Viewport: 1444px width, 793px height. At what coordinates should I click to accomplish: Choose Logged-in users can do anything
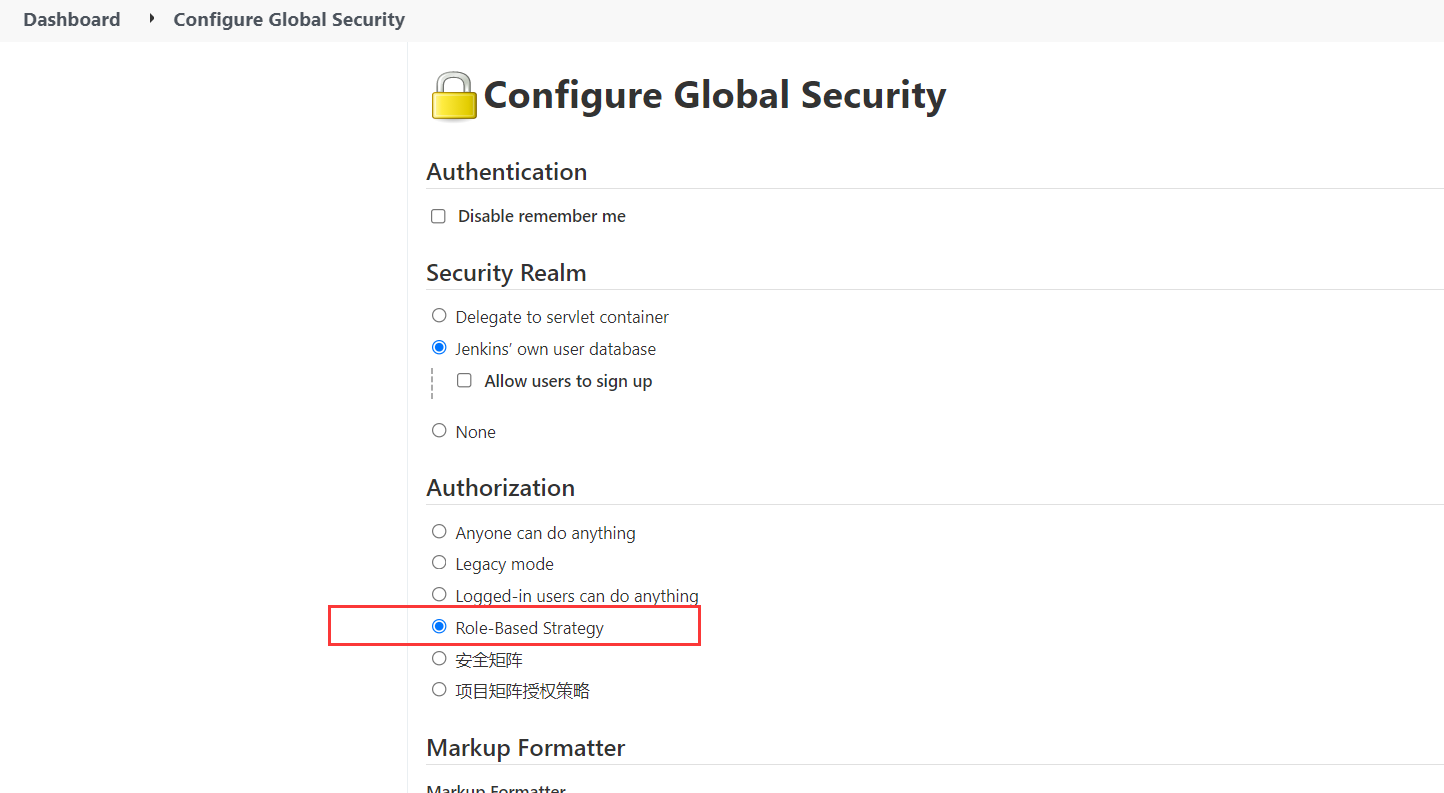click(439, 595)
